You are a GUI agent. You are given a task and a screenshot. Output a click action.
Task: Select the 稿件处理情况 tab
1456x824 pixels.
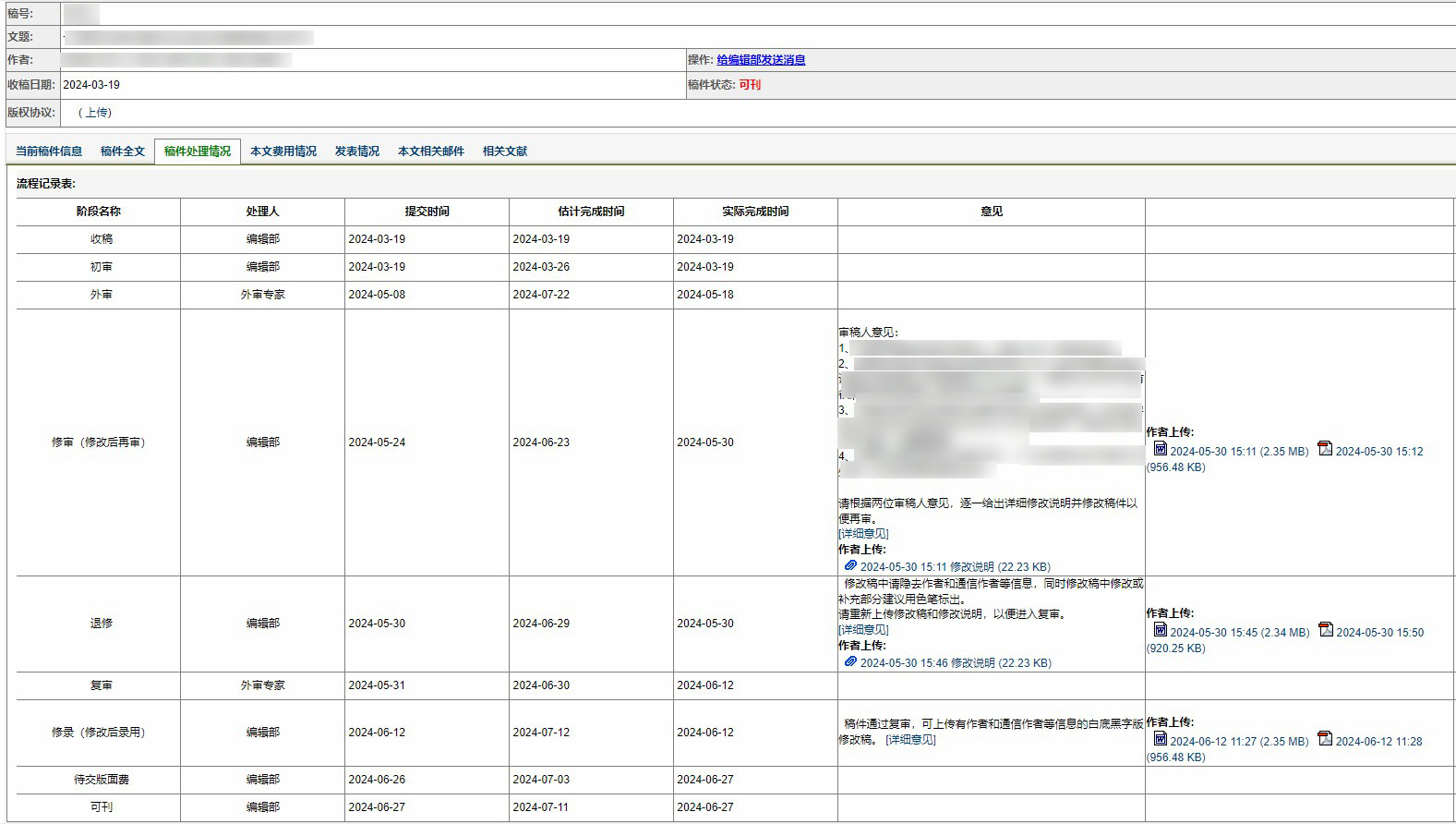pyautogui.click(x=198, y=151)
